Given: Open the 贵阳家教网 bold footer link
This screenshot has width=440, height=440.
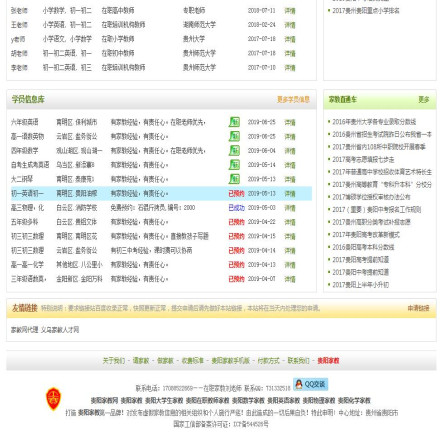Looking at the screenshot, I should (x=104, y=400).
